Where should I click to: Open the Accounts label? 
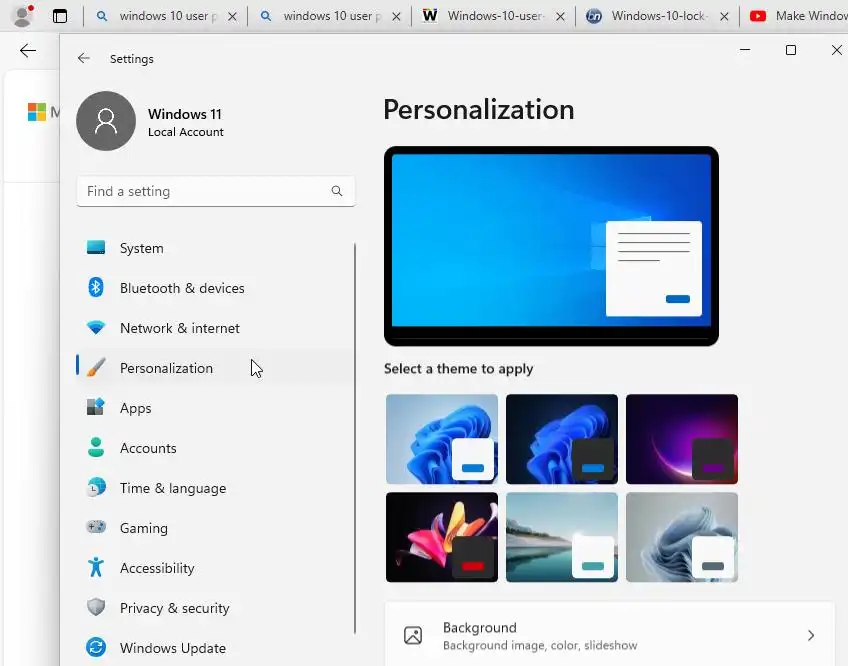[x=148, y=449]
